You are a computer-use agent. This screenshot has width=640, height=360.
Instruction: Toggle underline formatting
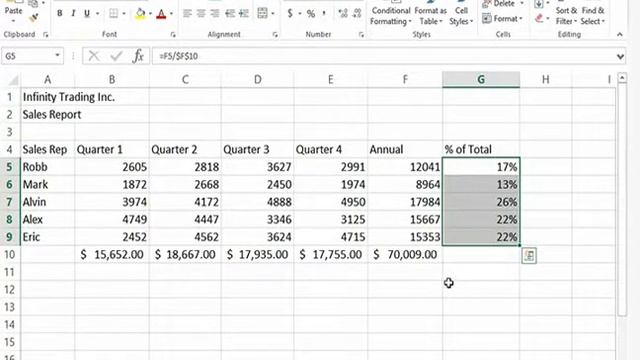tap(87, 13)
